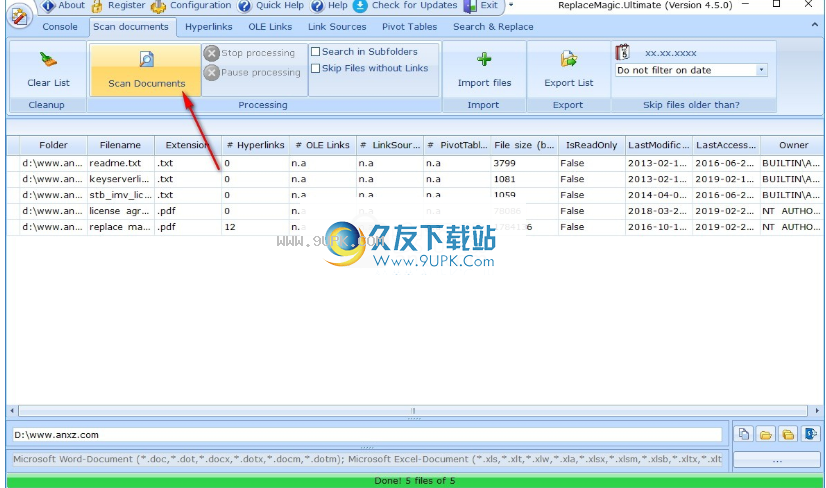Viewport: 826px width, 488px height.
Task: Click hyperlink count 12 cell
Action: pyautogui.click(x=255, y=227)
